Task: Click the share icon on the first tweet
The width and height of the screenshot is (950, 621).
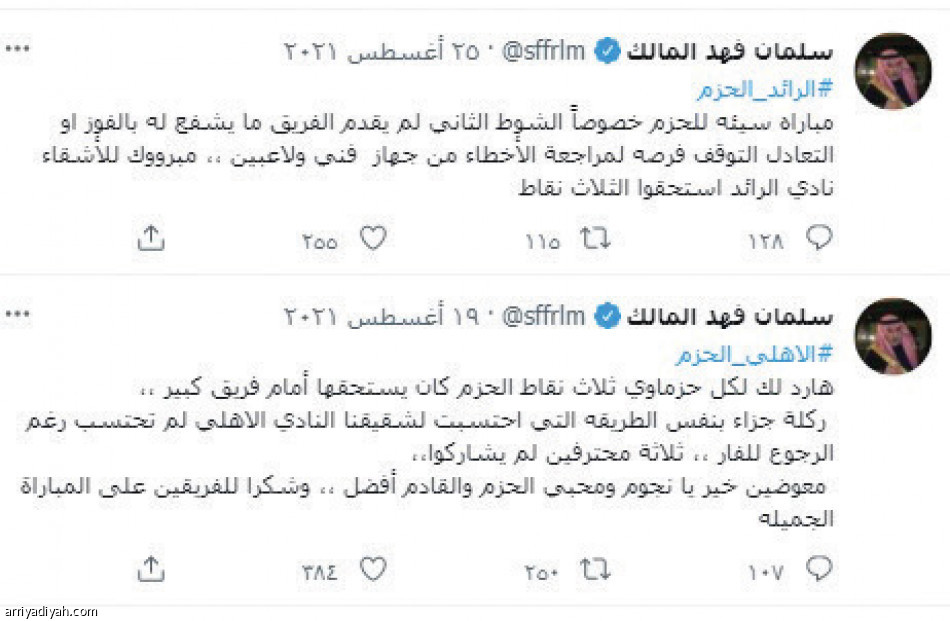Action: pyautogui.click(x=151, y=237)
